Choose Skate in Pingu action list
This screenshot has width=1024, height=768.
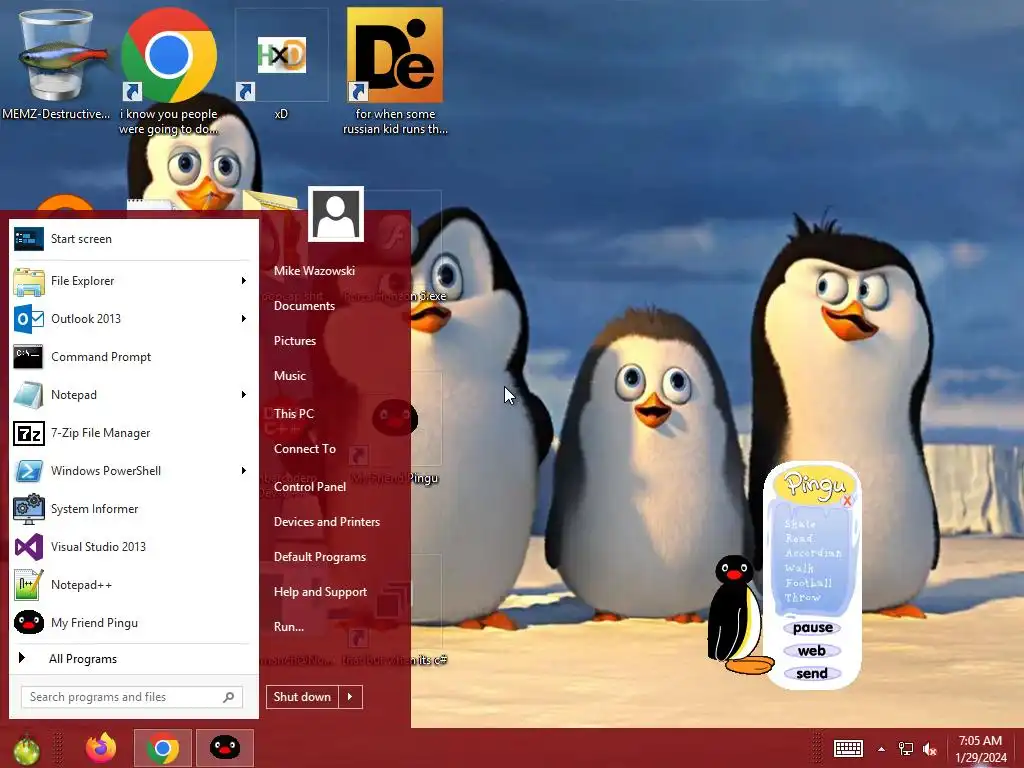pyautogui.click(x=800, y=524)
